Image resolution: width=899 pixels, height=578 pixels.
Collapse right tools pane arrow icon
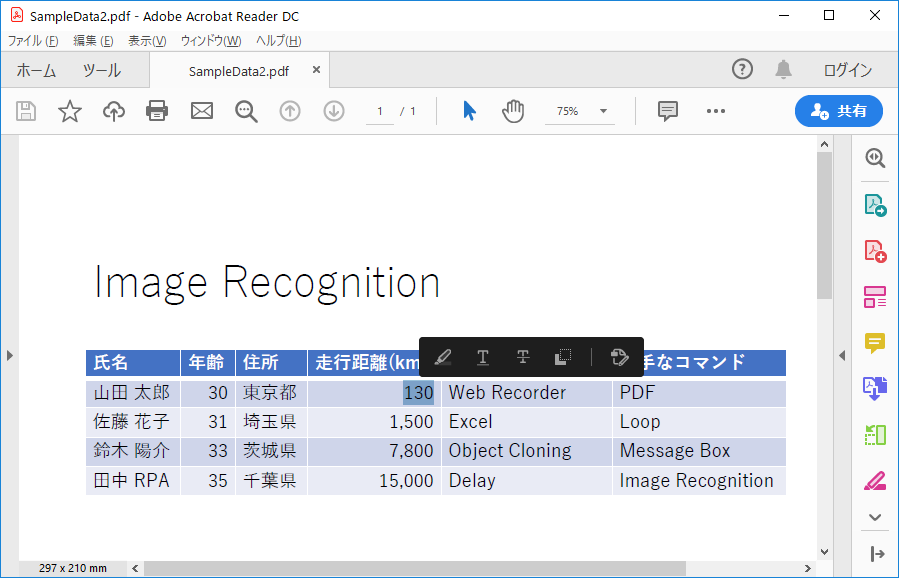click(877, 554)
